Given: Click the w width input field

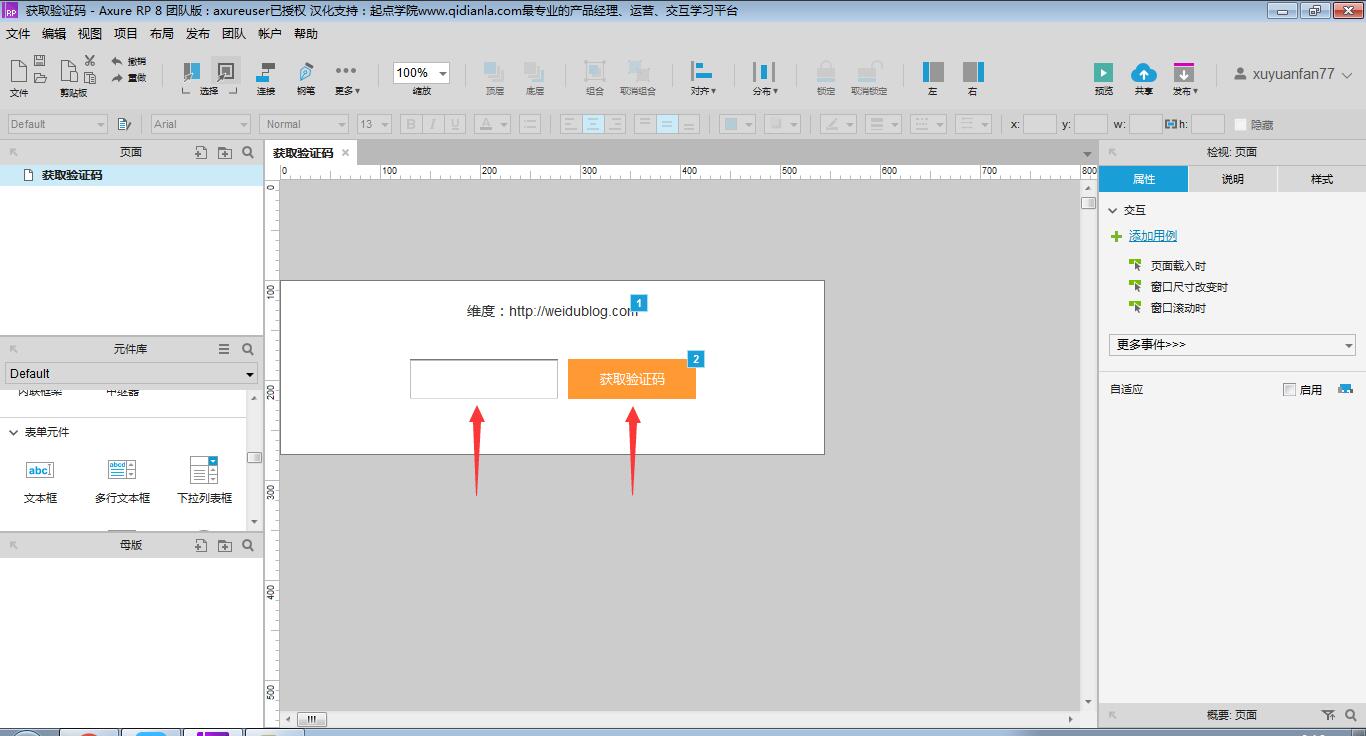Looking at the screenshot, I should click(x=1145, y=124).
